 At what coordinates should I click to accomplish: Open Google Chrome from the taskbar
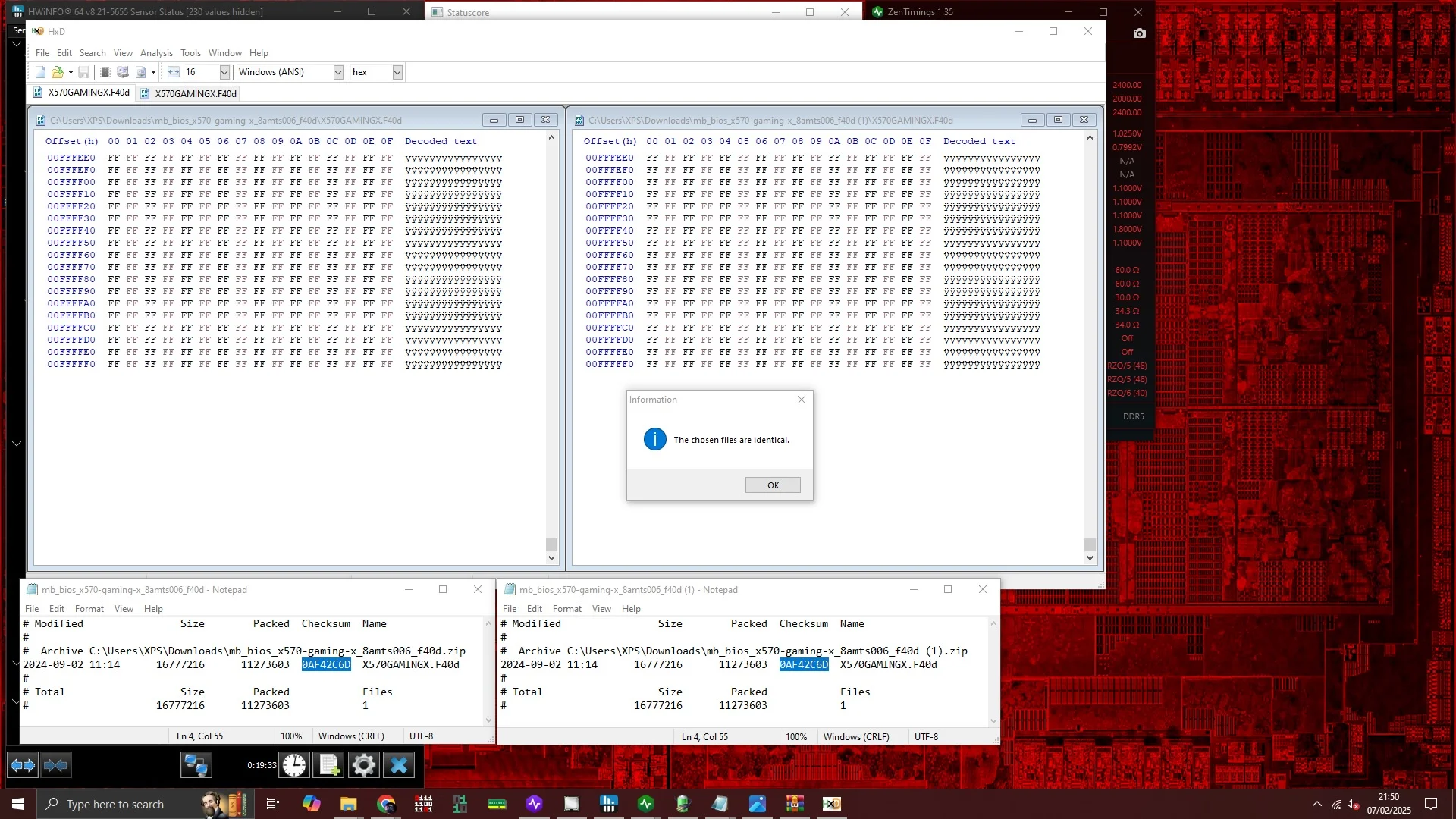(386, 804)
